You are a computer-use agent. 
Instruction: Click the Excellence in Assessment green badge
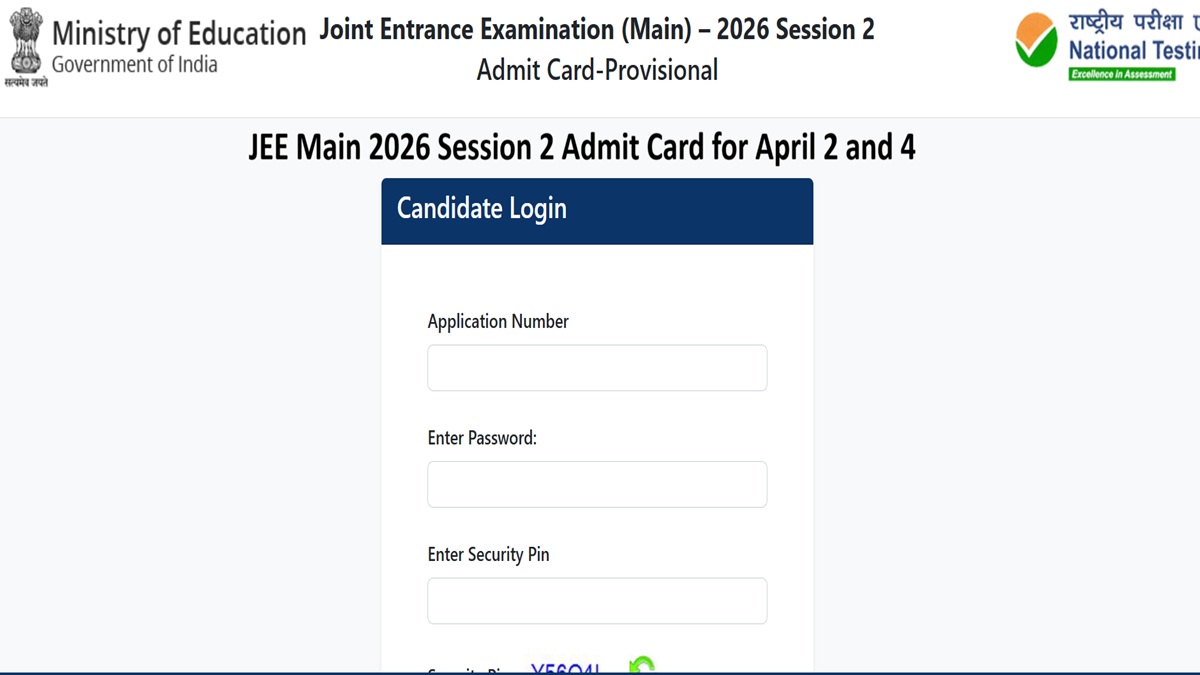pos(1122,74)
